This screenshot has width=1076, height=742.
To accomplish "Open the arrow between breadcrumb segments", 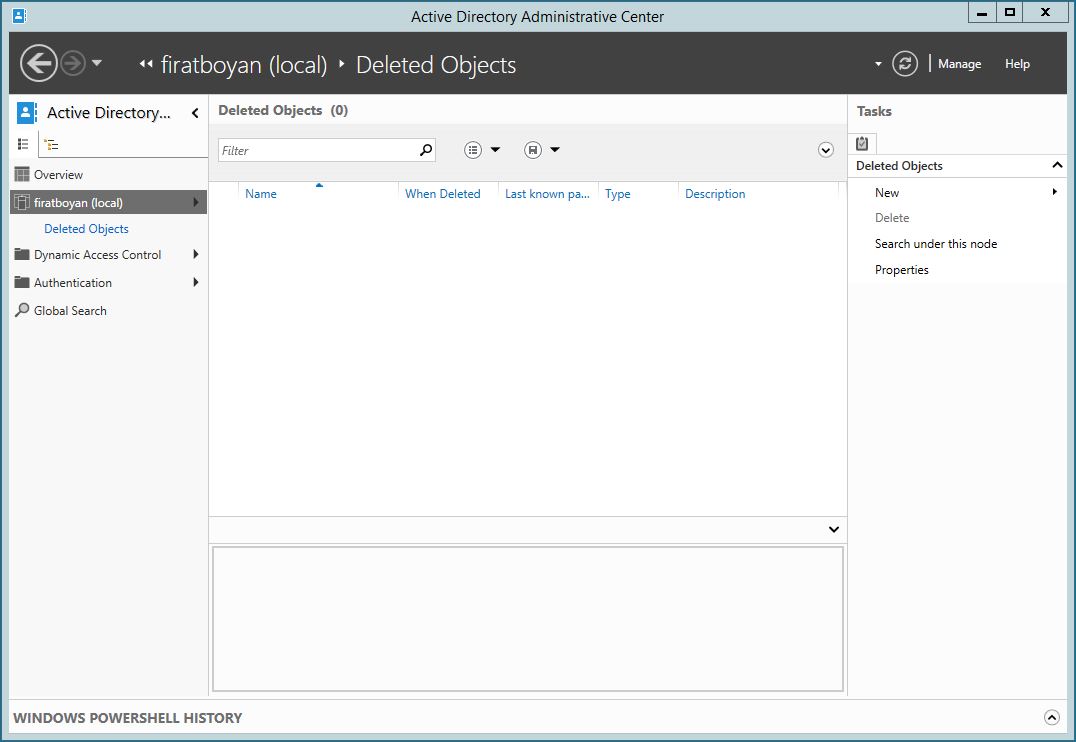I will (x=342, y=64).
